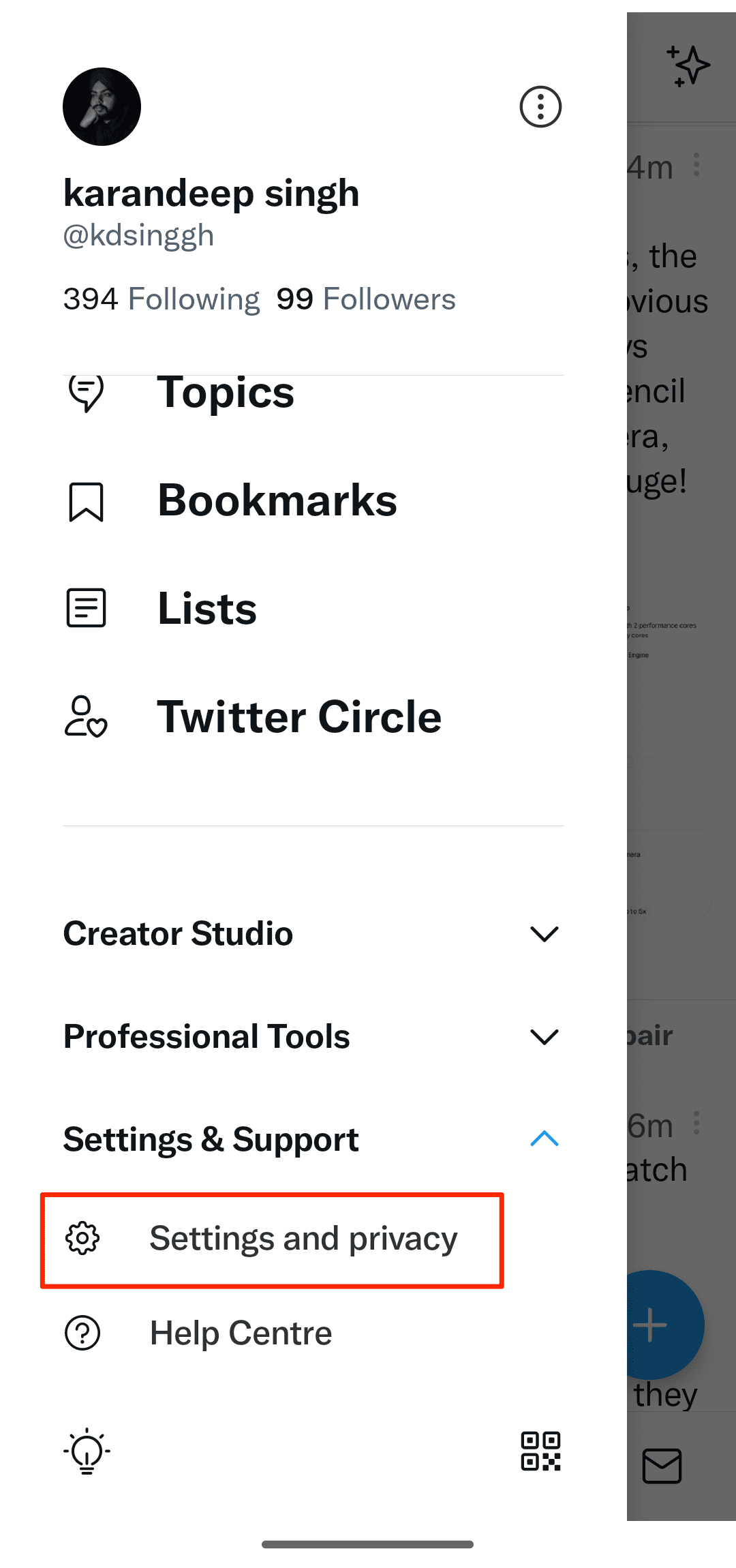Open the Messages envelope icon
Viewport: 736px width, 1568px height.
point(662,1466)
